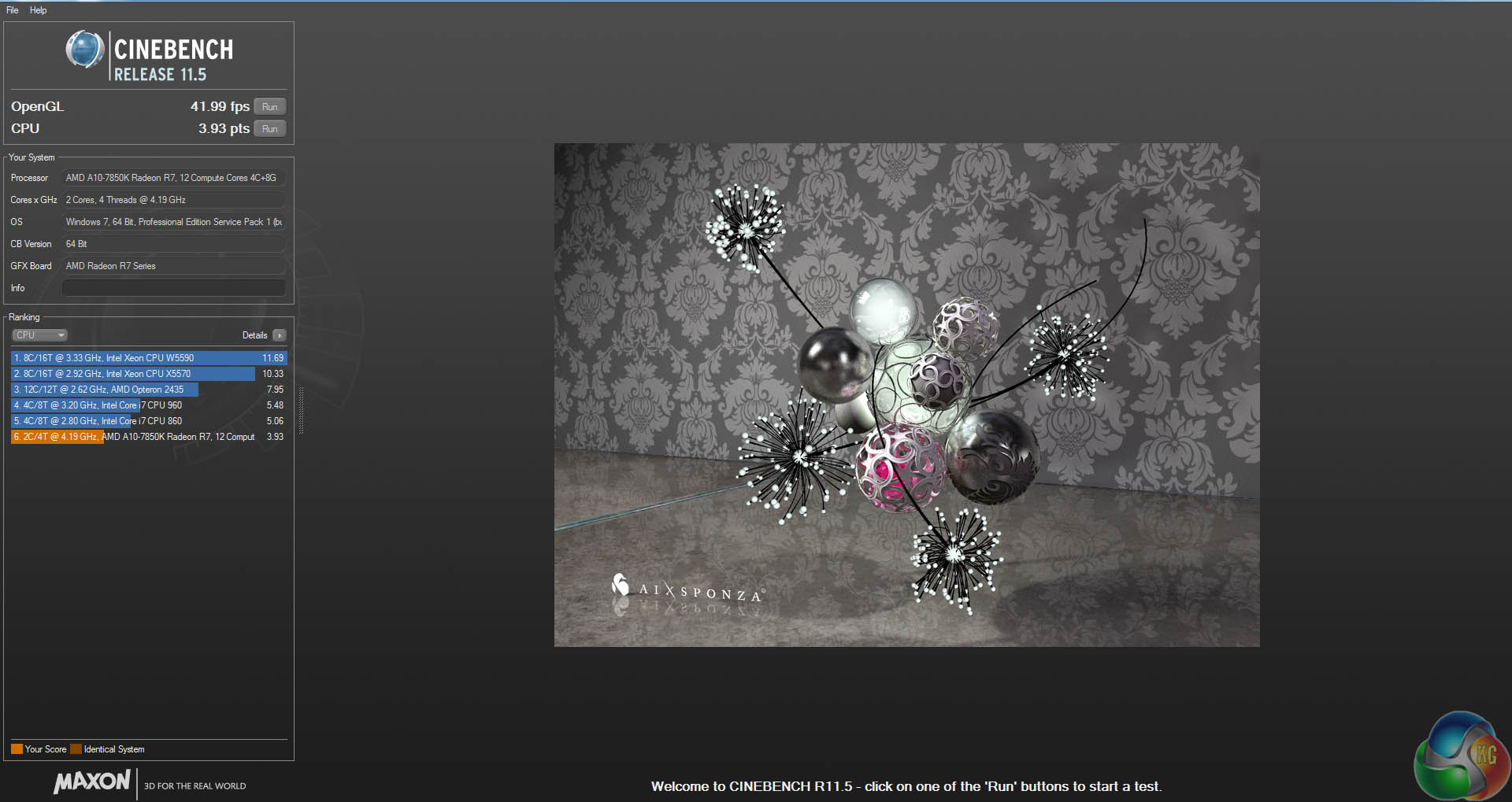Open the Help menu

[x=38, y=10]
